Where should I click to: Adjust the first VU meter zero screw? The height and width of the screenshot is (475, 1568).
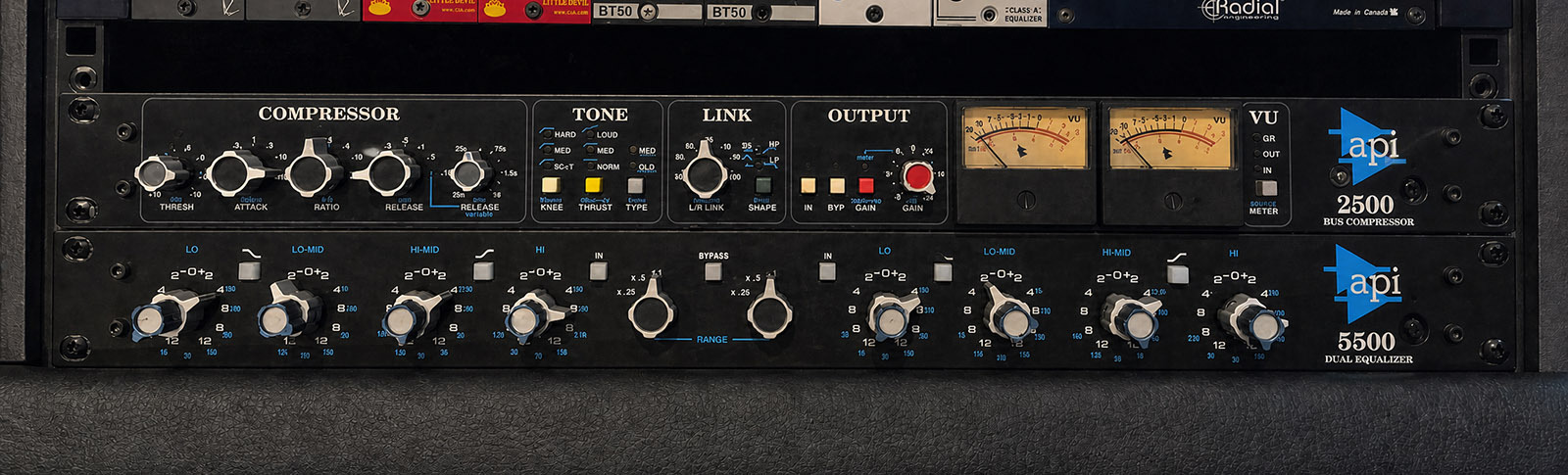(1026, 200)
